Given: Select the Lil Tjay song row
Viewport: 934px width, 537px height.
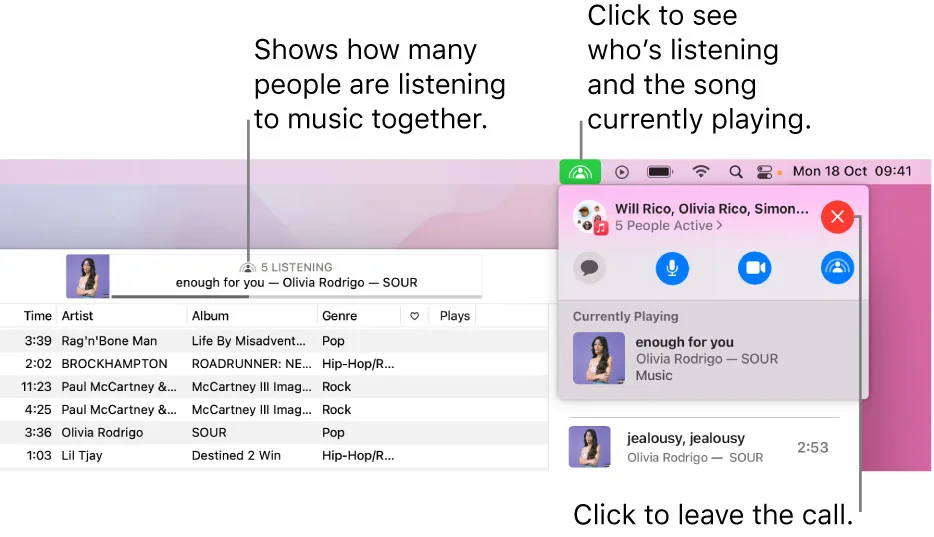Looking at the screenshot, I should click(274, 455).
